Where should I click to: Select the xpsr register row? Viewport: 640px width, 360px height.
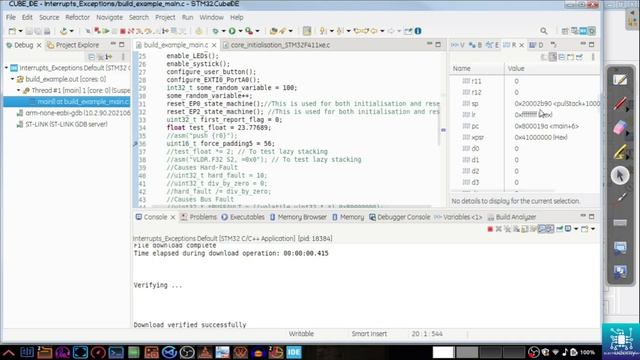525,138
